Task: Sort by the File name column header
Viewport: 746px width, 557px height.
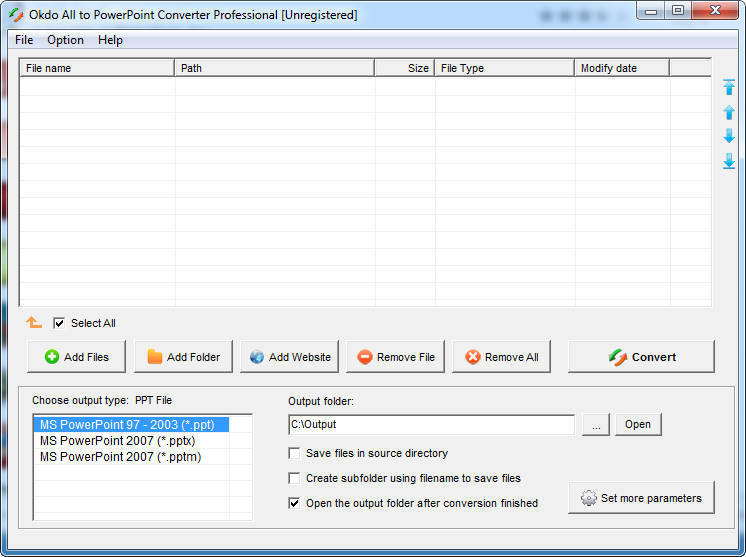Action: [97, 68]
